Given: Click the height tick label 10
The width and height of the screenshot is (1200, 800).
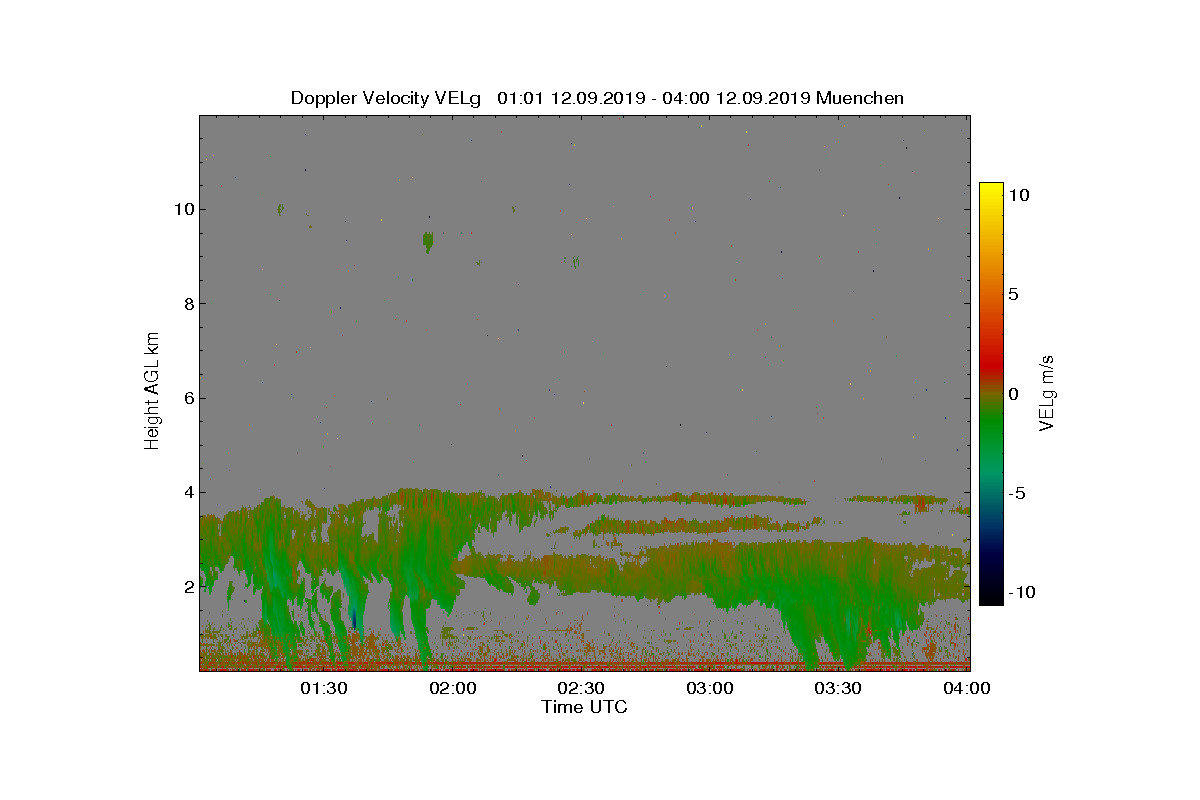Looking at the screenshot, I should [x=183, y=209].
